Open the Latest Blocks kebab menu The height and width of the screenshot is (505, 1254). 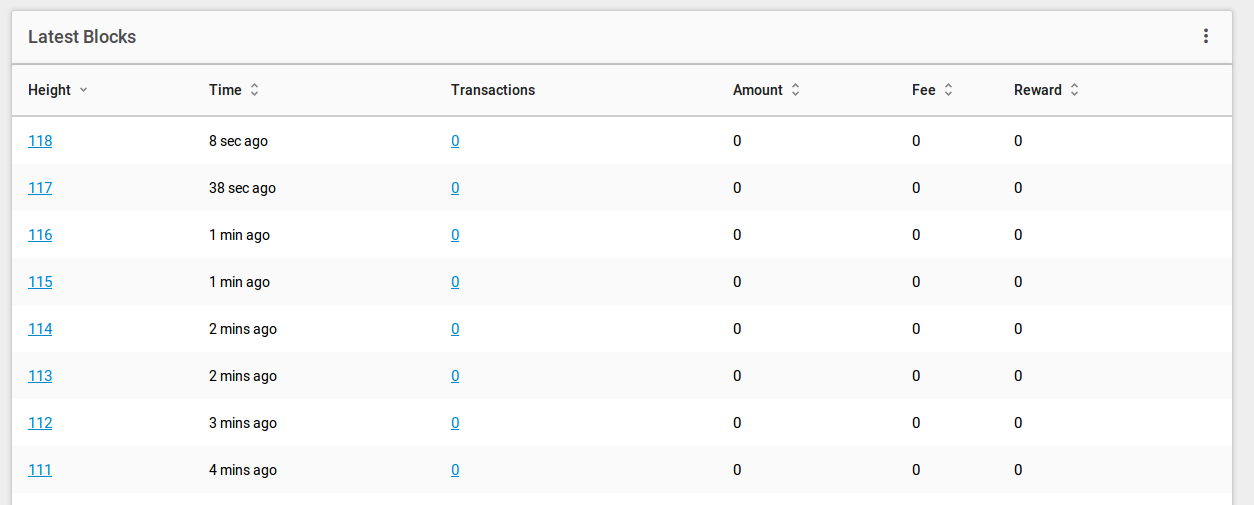[1206, 36]
